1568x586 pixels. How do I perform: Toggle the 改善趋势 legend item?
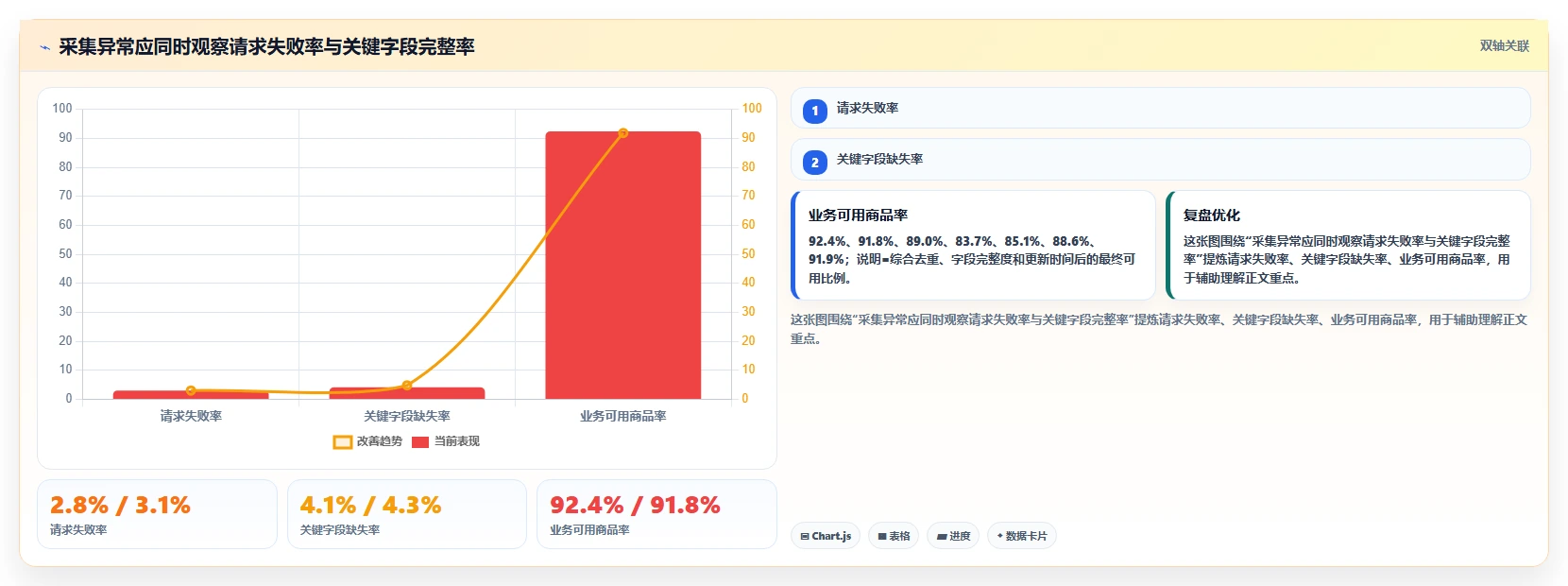(x=367, y=441)
